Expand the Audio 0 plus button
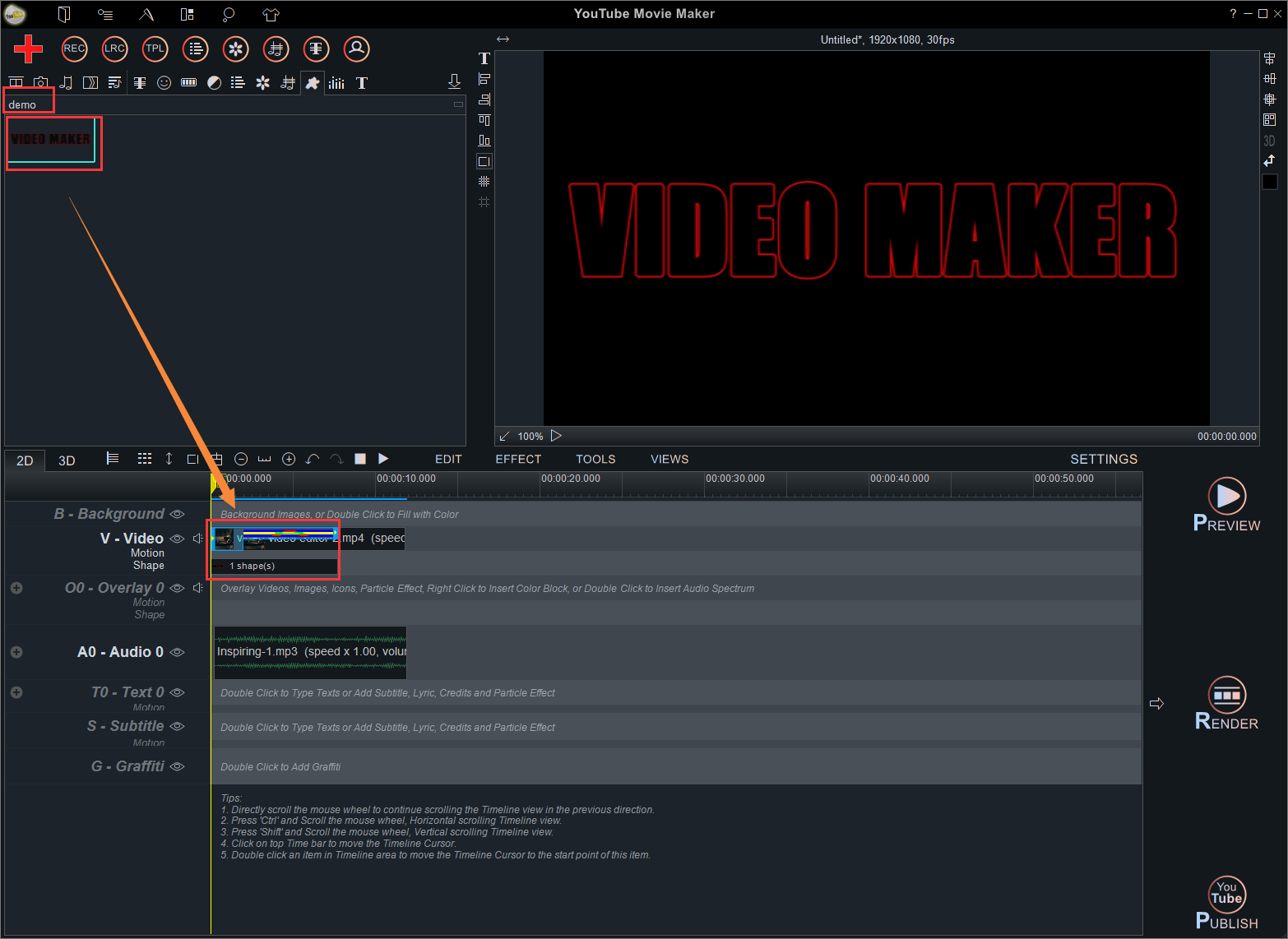The height and width of the screenshot is (939, 1288). tap(16, 652)
